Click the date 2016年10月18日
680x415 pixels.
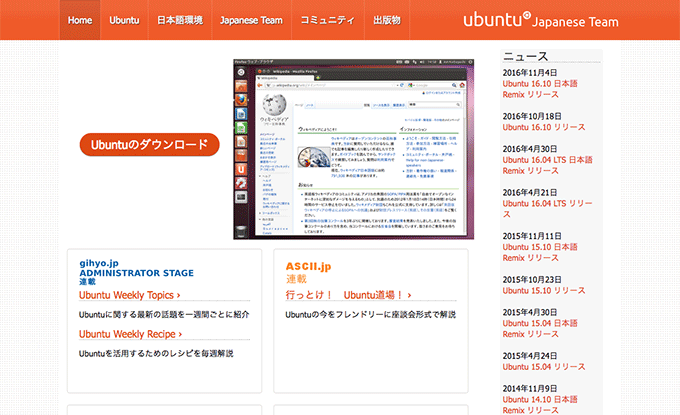pyautogui.click(x=532, y=116)
